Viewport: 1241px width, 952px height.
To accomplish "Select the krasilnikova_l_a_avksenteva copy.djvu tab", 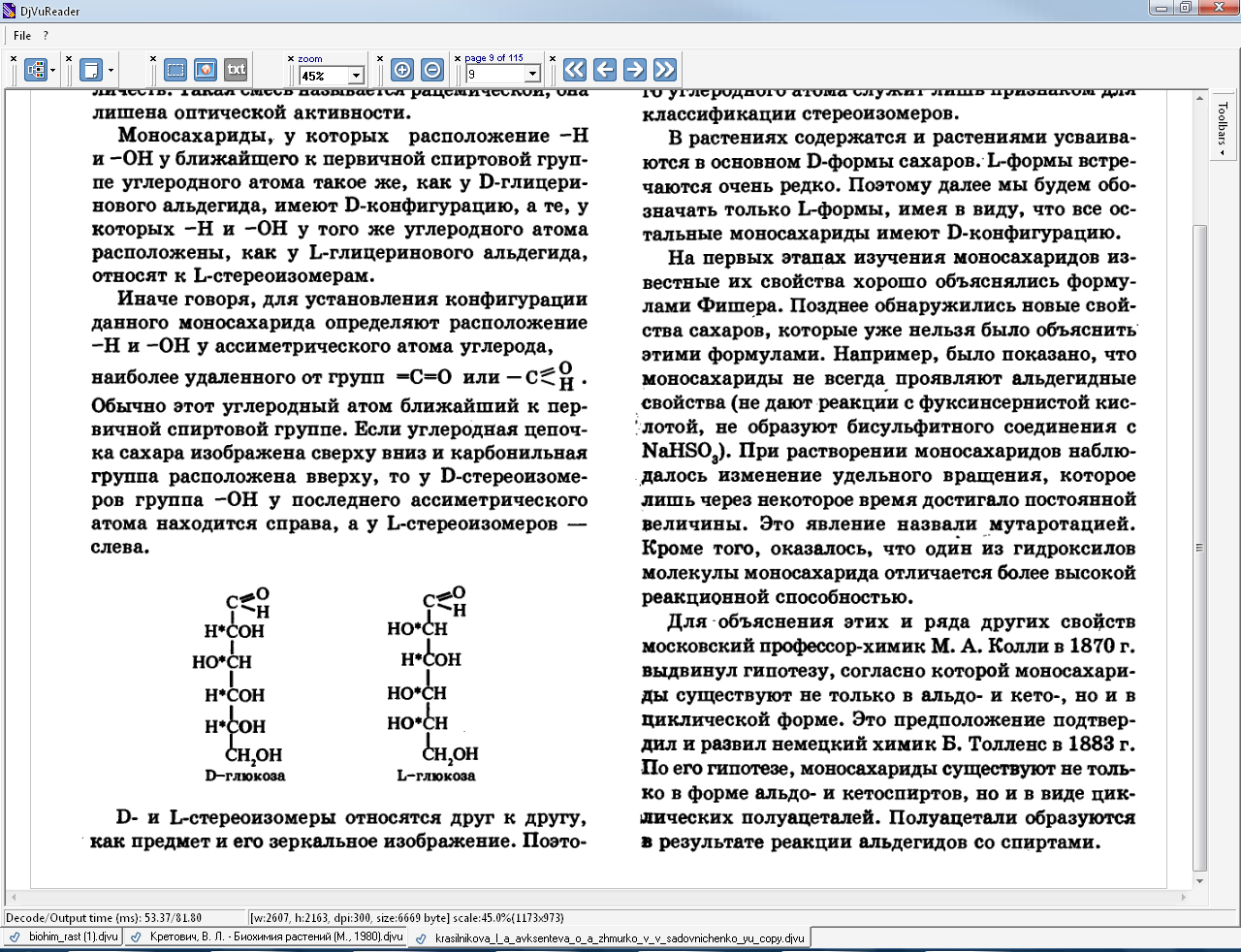I will 609,937.
